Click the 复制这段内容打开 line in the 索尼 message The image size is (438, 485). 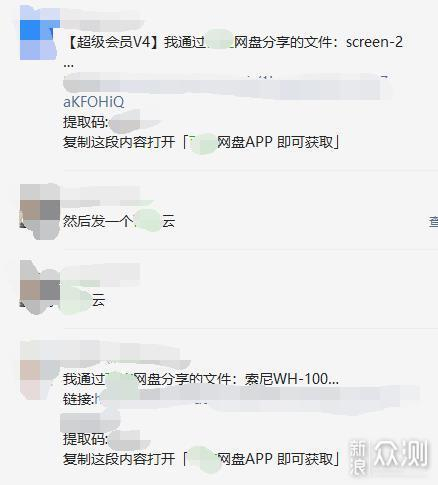(x=201, y=459)
